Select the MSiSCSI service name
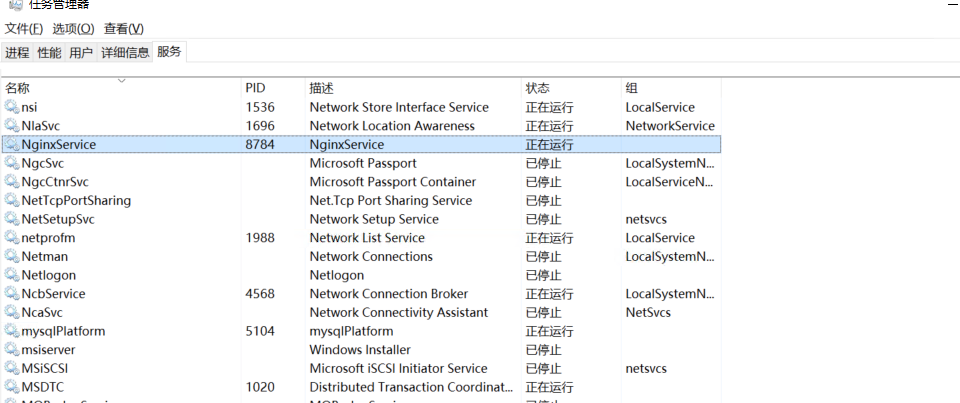This screenshot has width=960, height=403. (45, 369)
